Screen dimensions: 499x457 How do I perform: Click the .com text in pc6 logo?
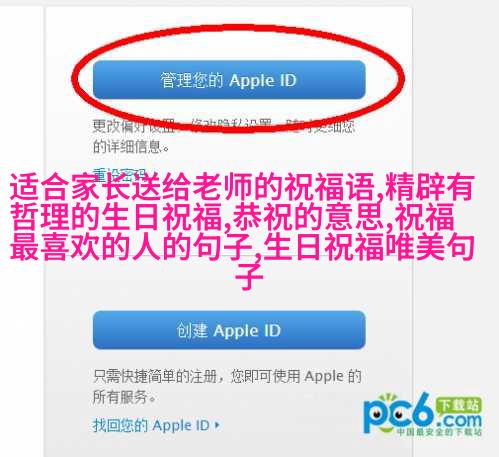tap(460, 421)
